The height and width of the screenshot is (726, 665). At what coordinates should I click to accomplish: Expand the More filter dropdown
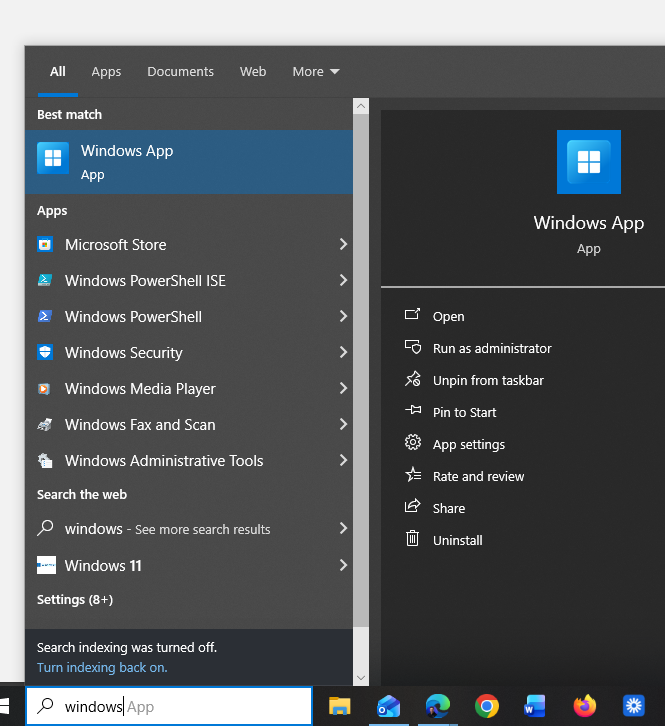(x=315, y=71)
